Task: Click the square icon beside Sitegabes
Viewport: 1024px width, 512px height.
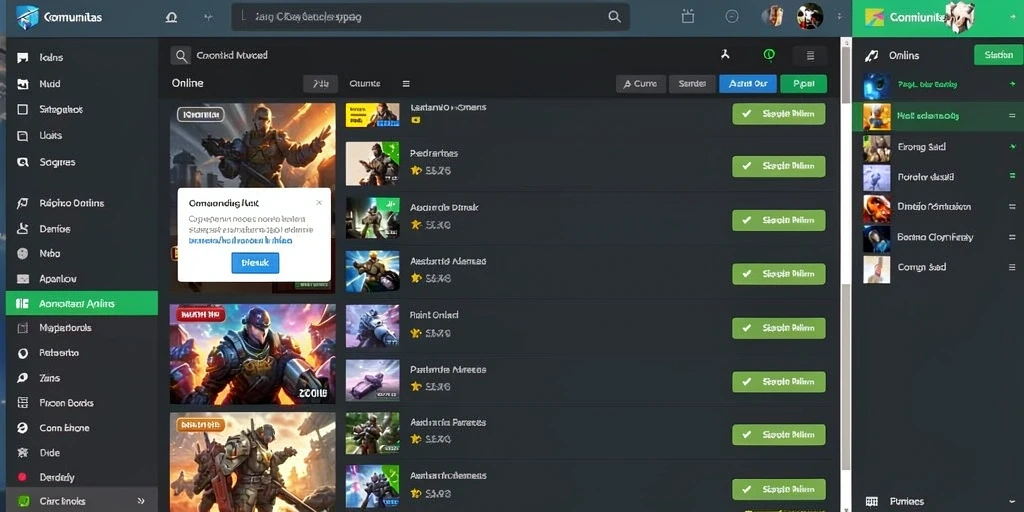Action: point(23,110)
